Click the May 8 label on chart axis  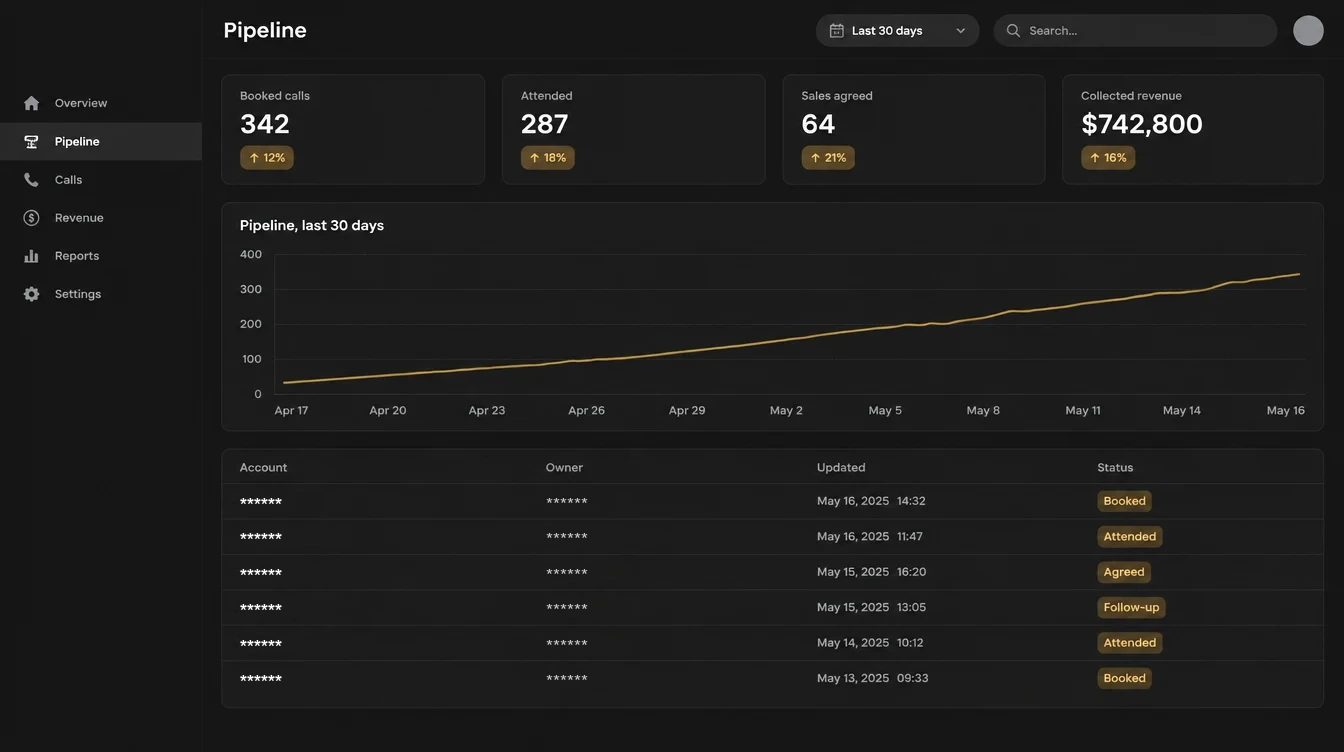pyautogui.click(x=983, y=411)
